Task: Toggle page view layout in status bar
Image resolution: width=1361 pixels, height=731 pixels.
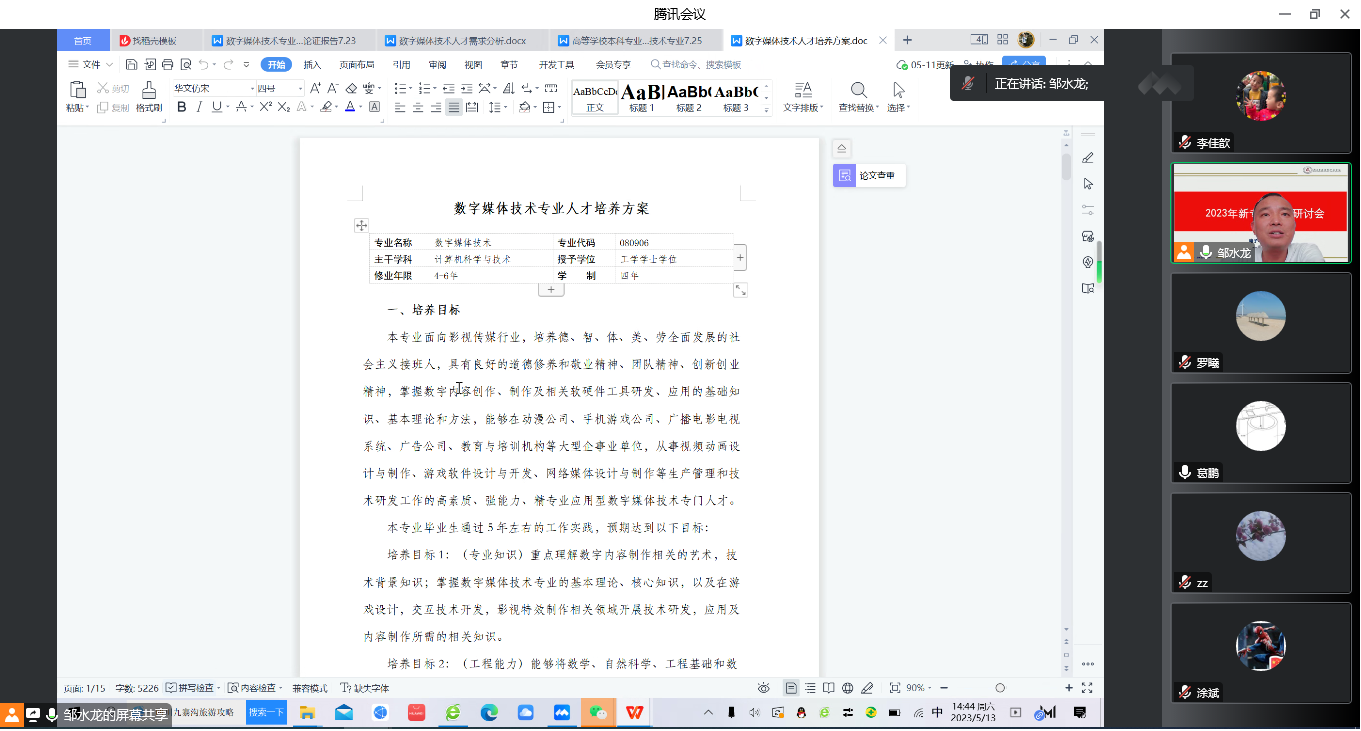Action: [791, 688]
